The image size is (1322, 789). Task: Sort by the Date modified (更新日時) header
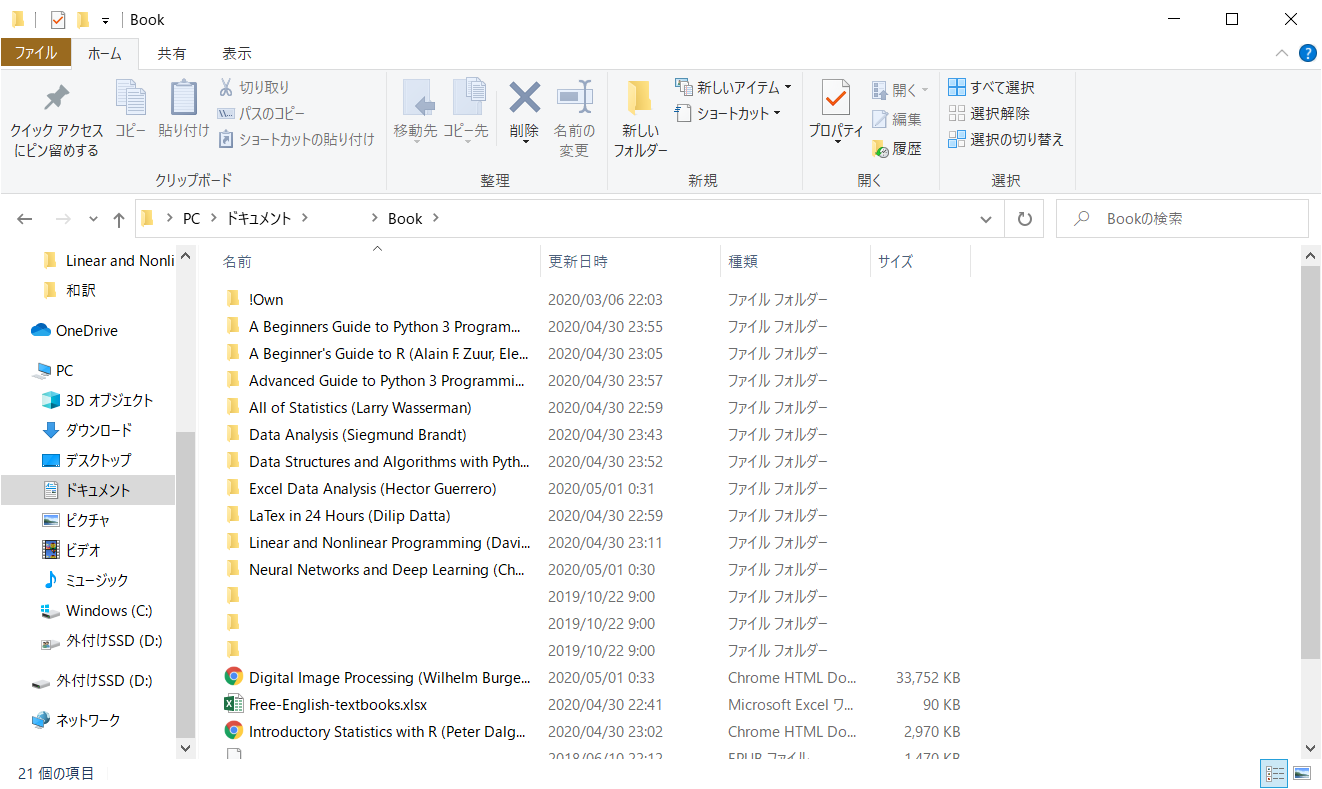(x=578, y=261)
